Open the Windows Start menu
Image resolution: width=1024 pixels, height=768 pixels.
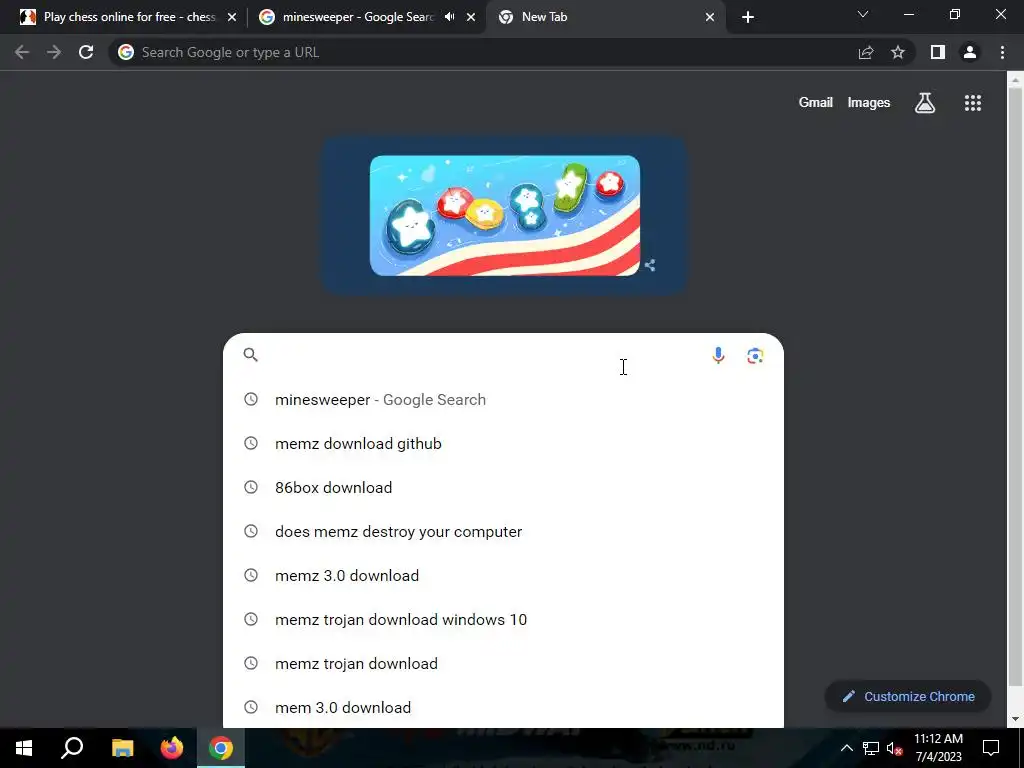(24, 748)
